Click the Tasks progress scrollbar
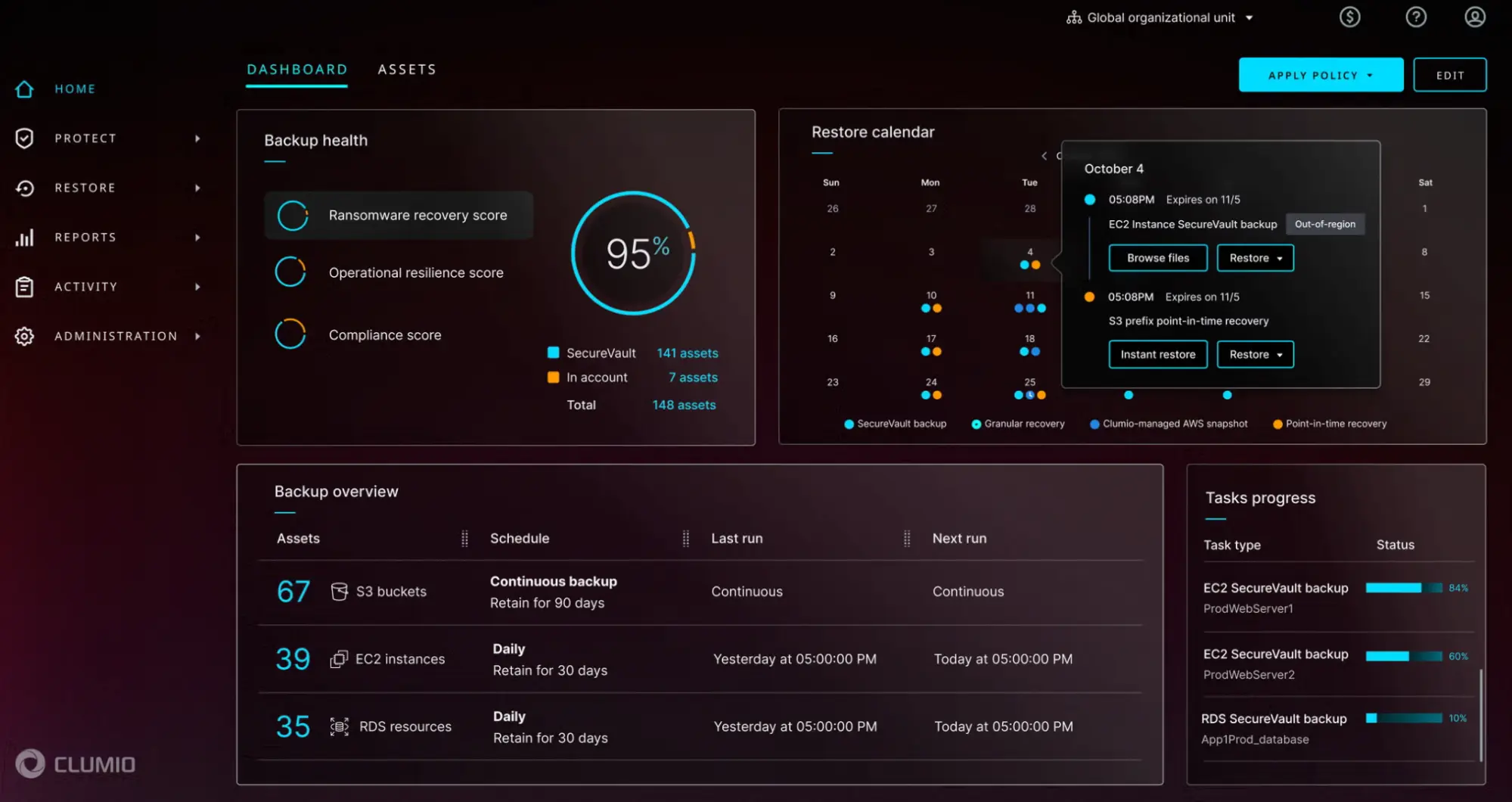The image size is (1512, 802). click(1480, 715)
